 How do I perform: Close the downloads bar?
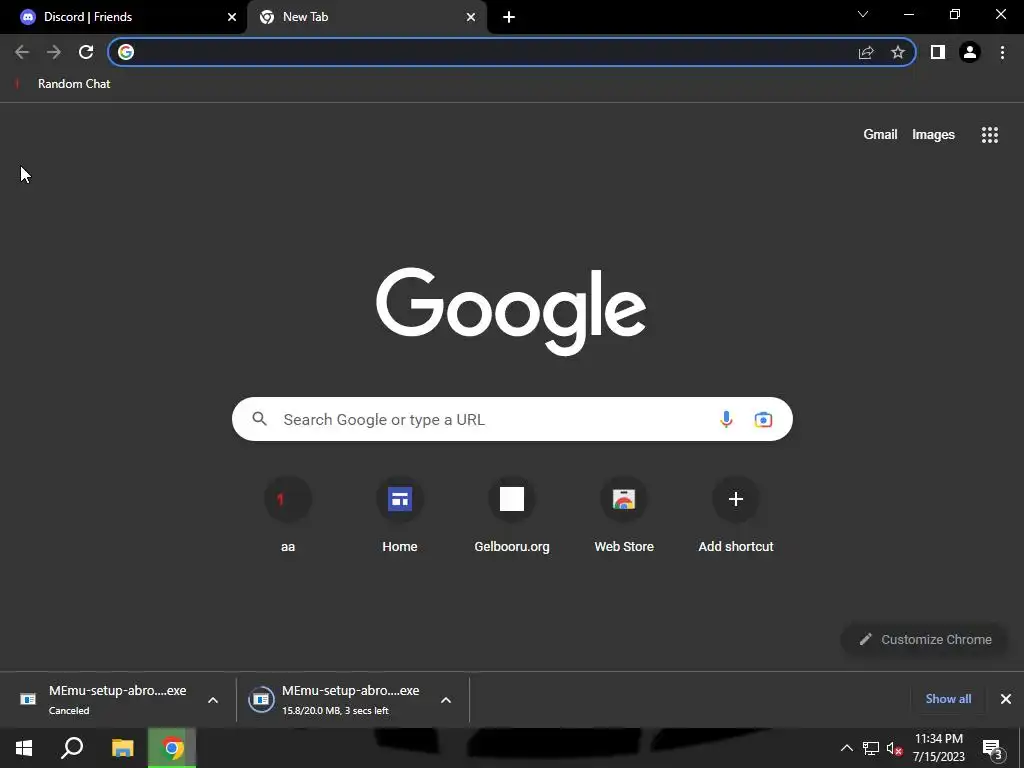1006,699
